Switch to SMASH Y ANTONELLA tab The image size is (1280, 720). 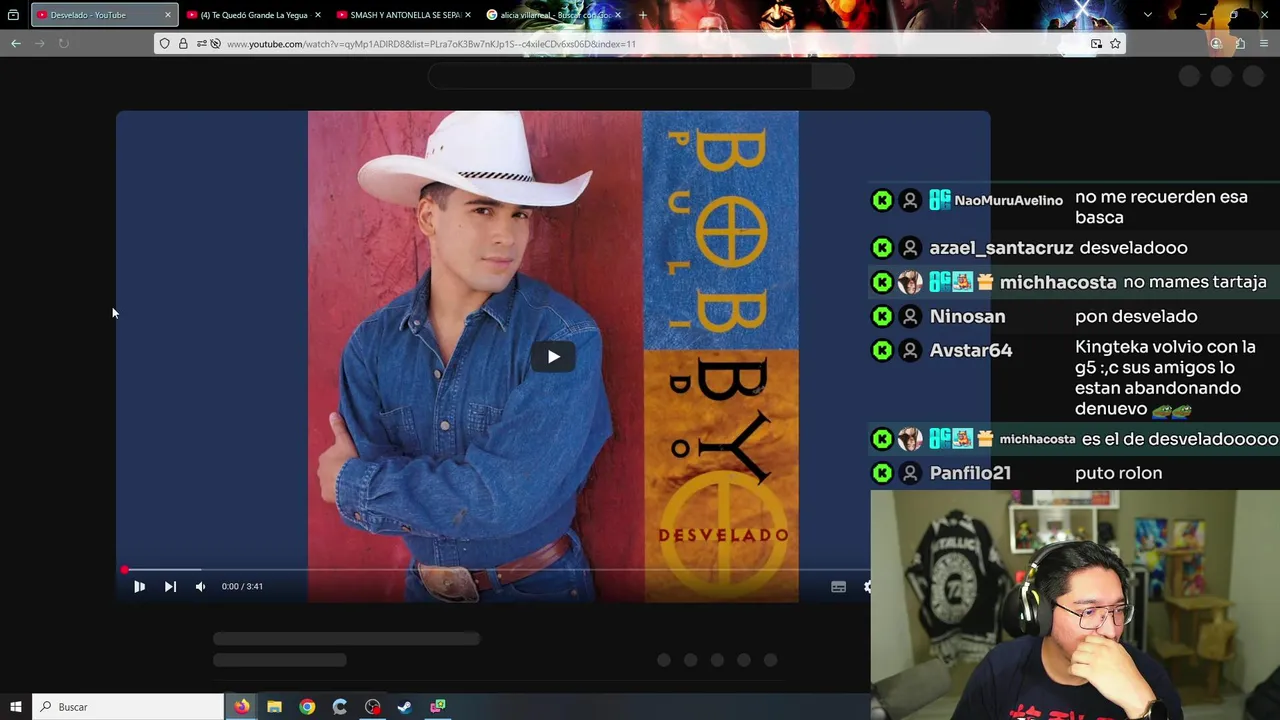(404, 15)
